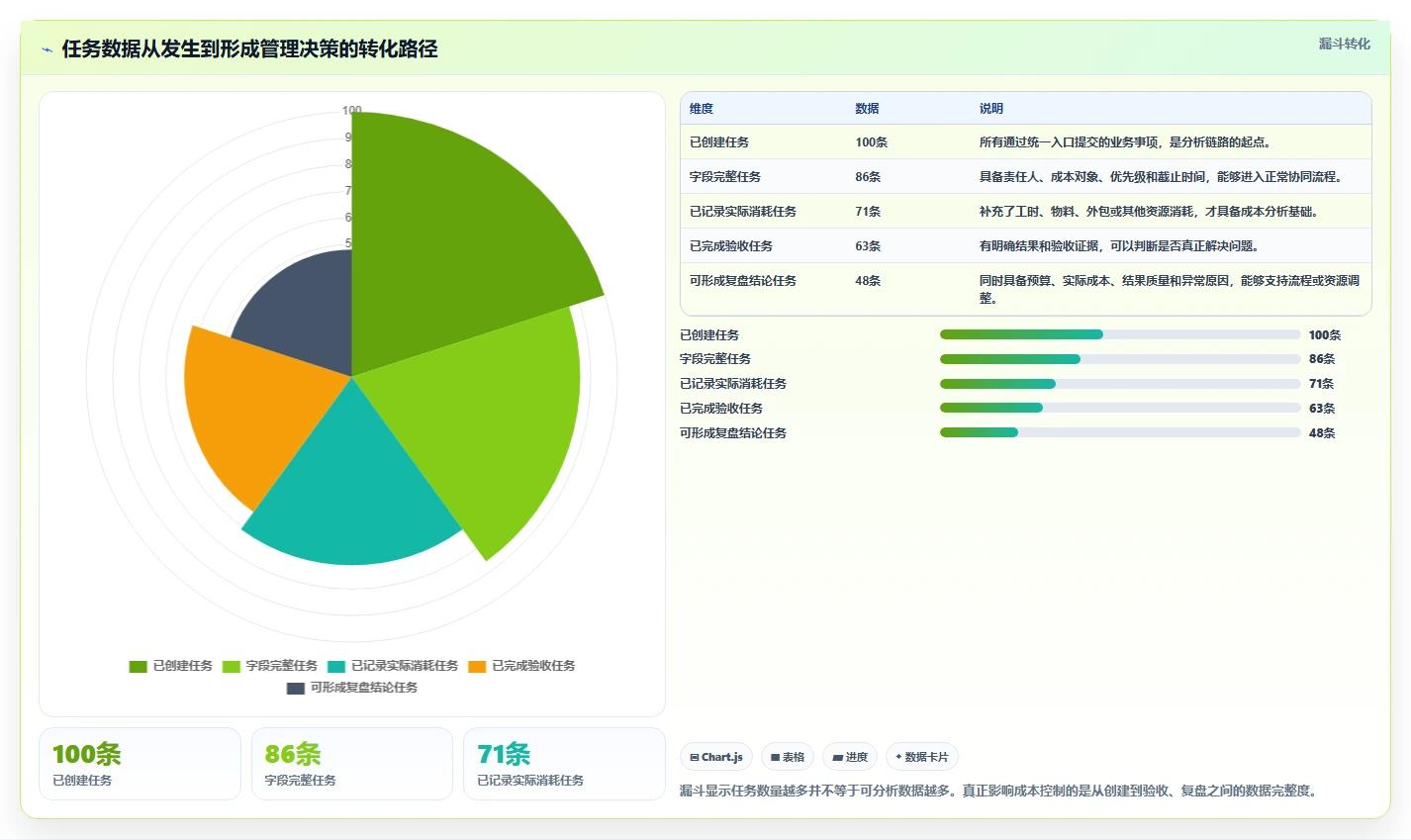Select the 表格 chip

pos(788,757)
